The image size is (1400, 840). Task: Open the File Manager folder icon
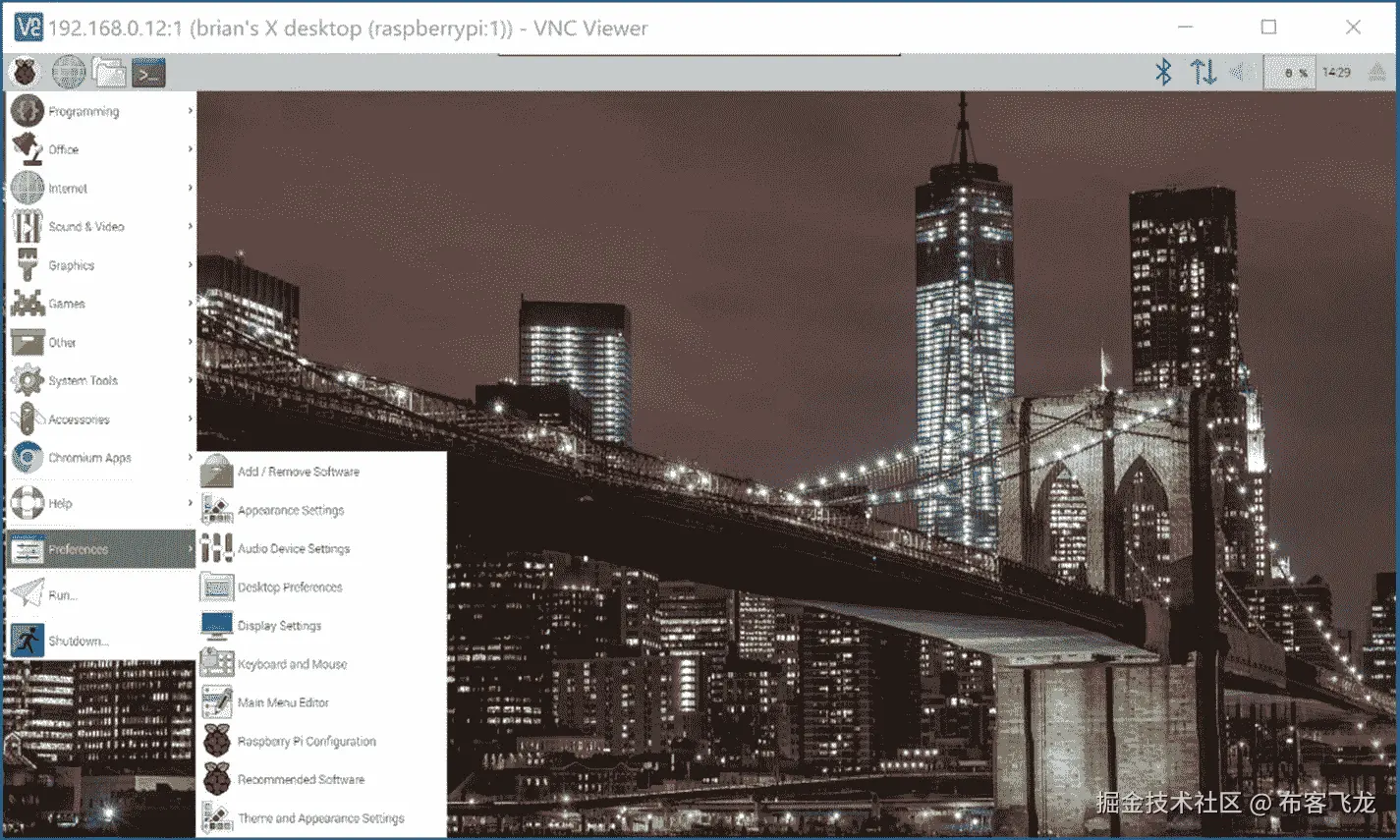(x=110, y=72)
